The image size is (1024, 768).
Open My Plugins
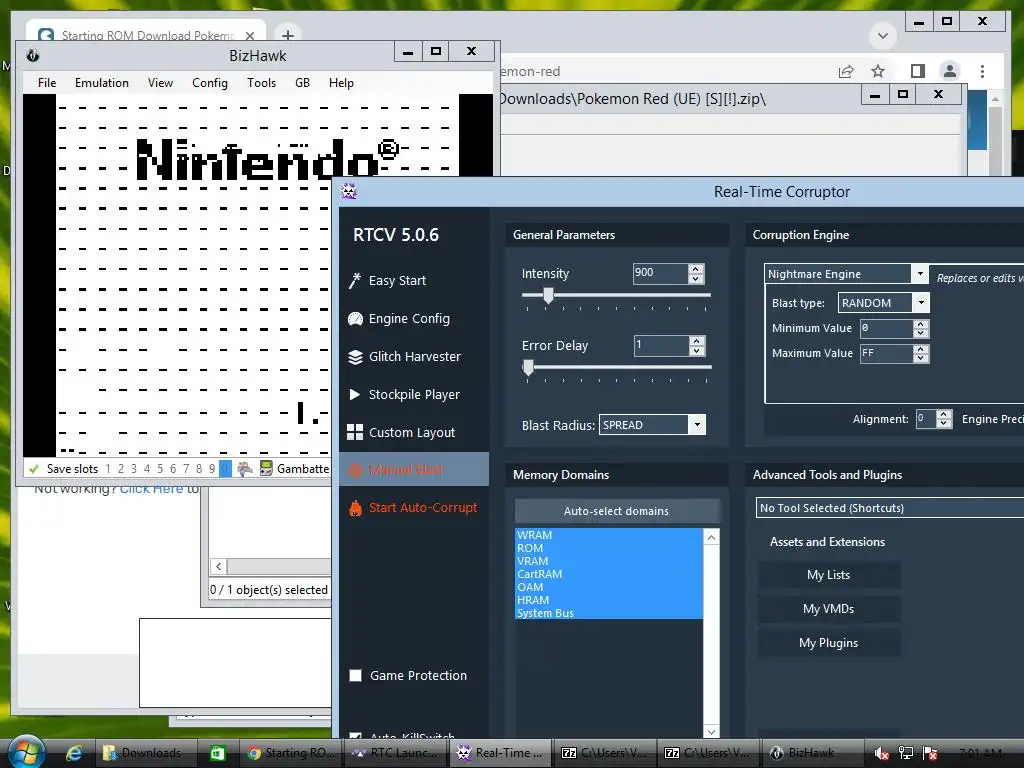pyautogui.click(x=829, y=643)
